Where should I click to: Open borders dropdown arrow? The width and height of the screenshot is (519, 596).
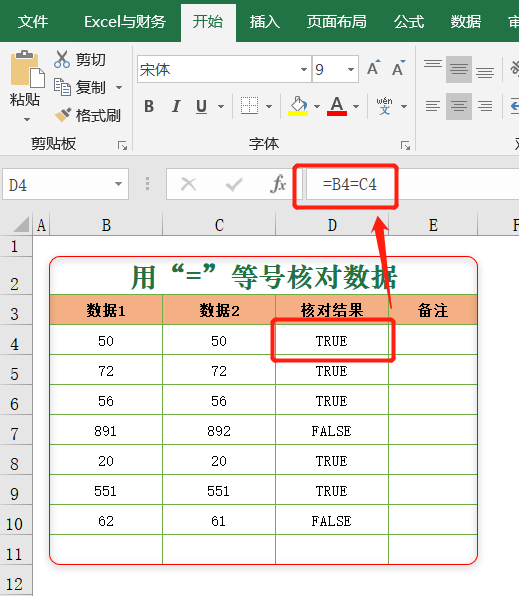(269, 106)
